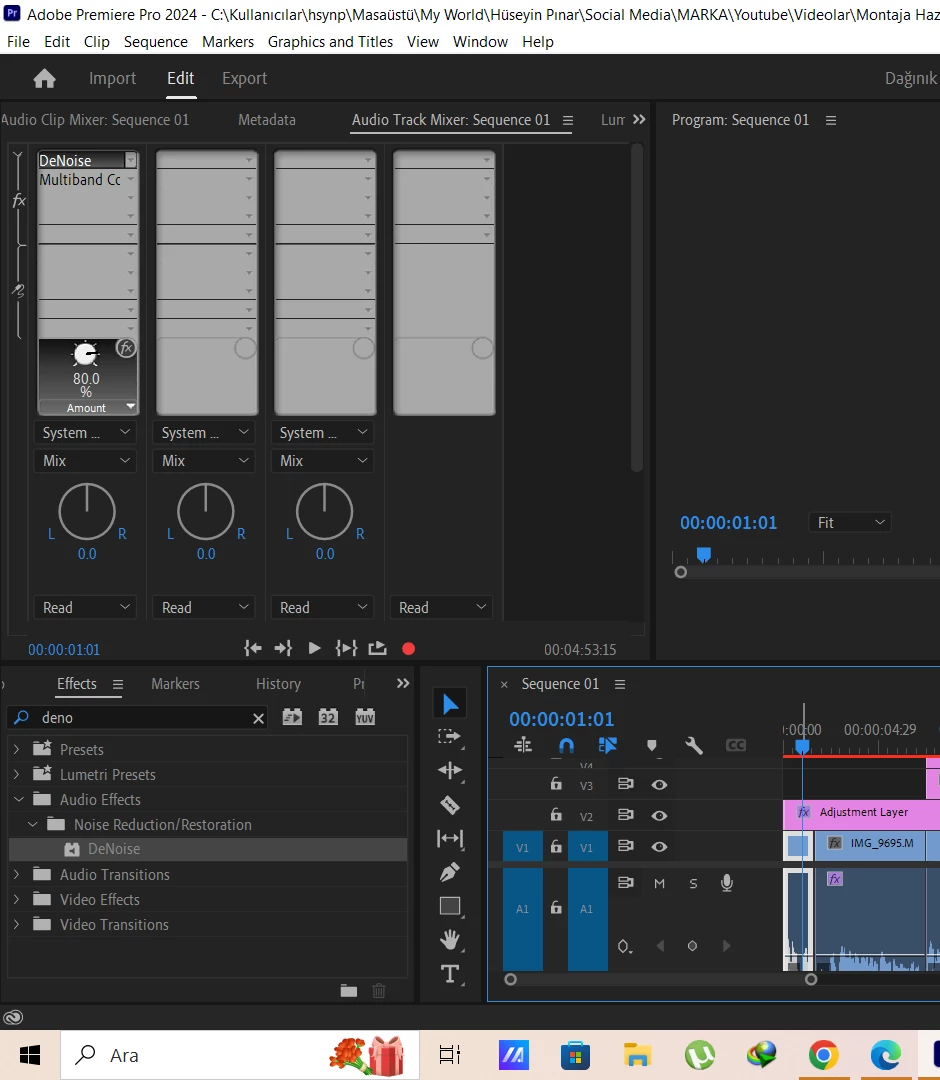
Task: Open first track Mix output dropdown
Action: click(85, 461)
